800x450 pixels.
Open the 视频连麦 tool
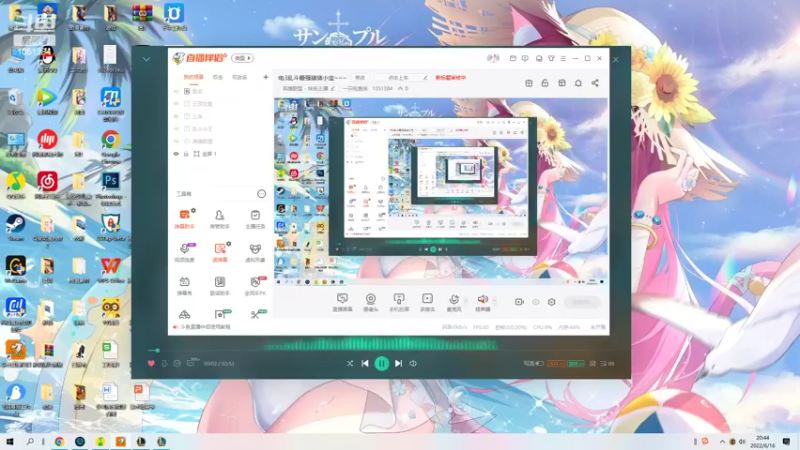[x=185, y=252]
